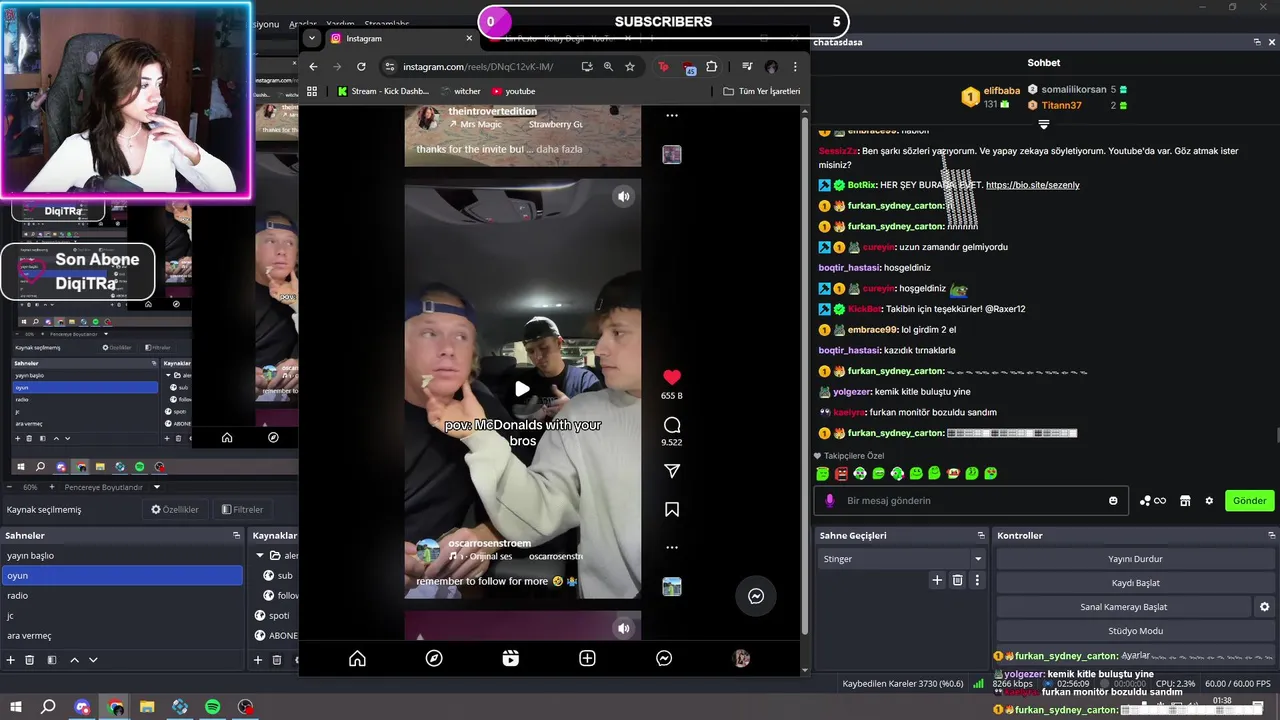Open emoji picker in chat box
This screenshot has width=1280, height=720.
(x=1113, y=501)
